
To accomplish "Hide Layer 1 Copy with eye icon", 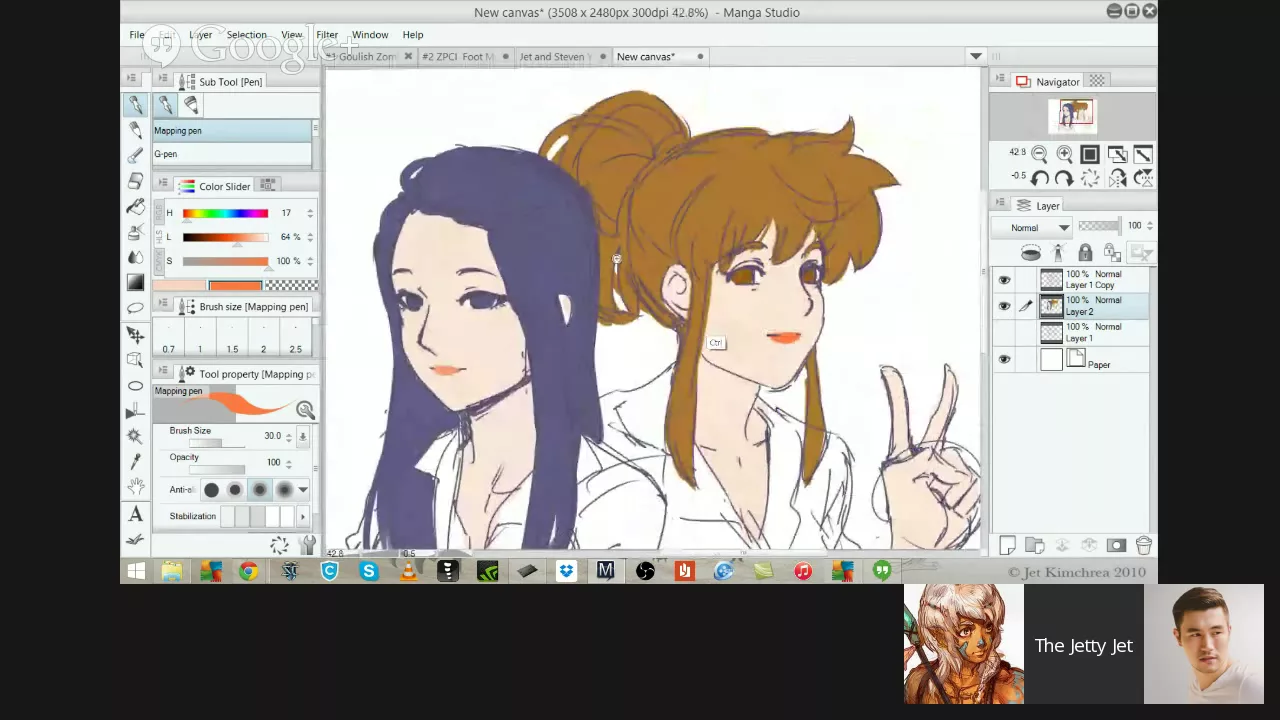I will point(1004,280).
